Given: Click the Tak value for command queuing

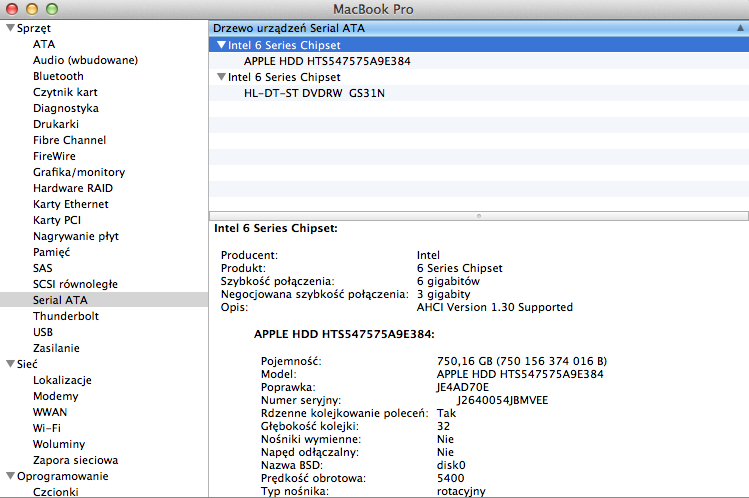Looking at the screenshot, I should 446,413.
